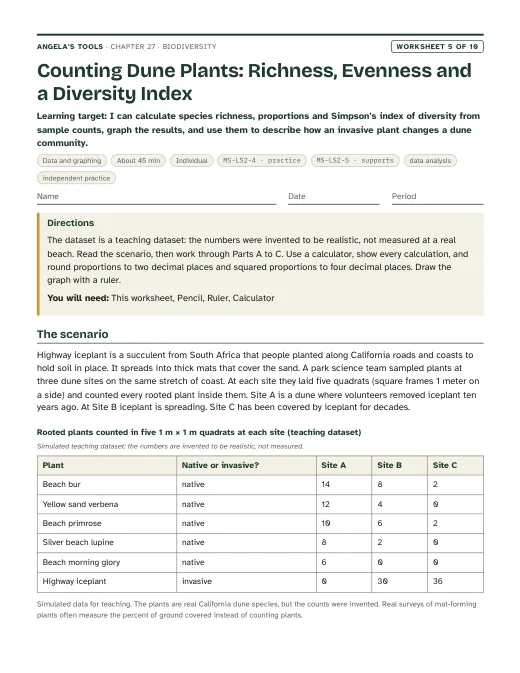Viewport: 520px width, 673px height.
Task: Click the Name input line
Action: point(157,197)
